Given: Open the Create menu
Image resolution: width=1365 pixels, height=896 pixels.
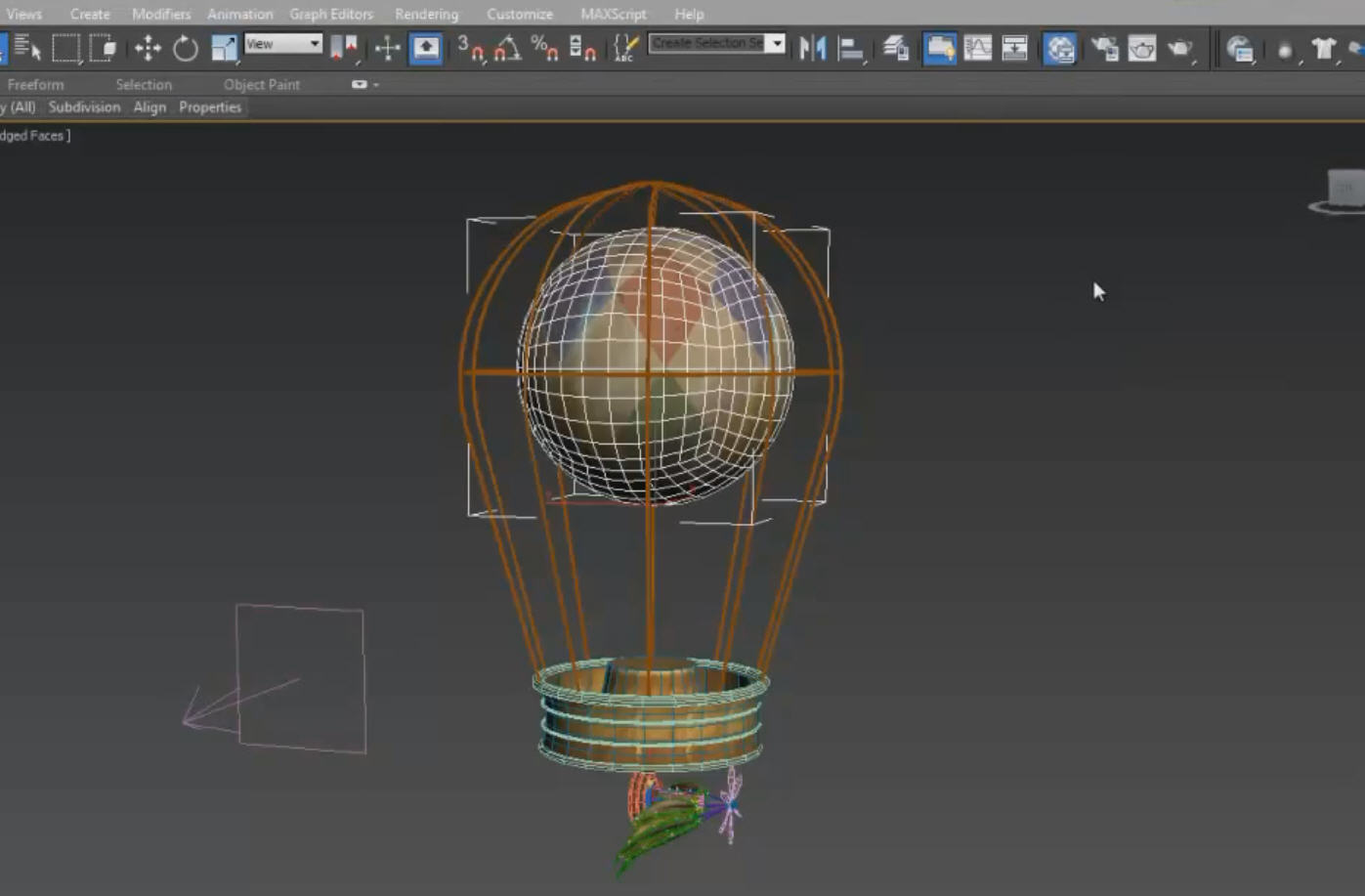Looking at the screenshot, I should pyautogui.click(x=90, y=14).
